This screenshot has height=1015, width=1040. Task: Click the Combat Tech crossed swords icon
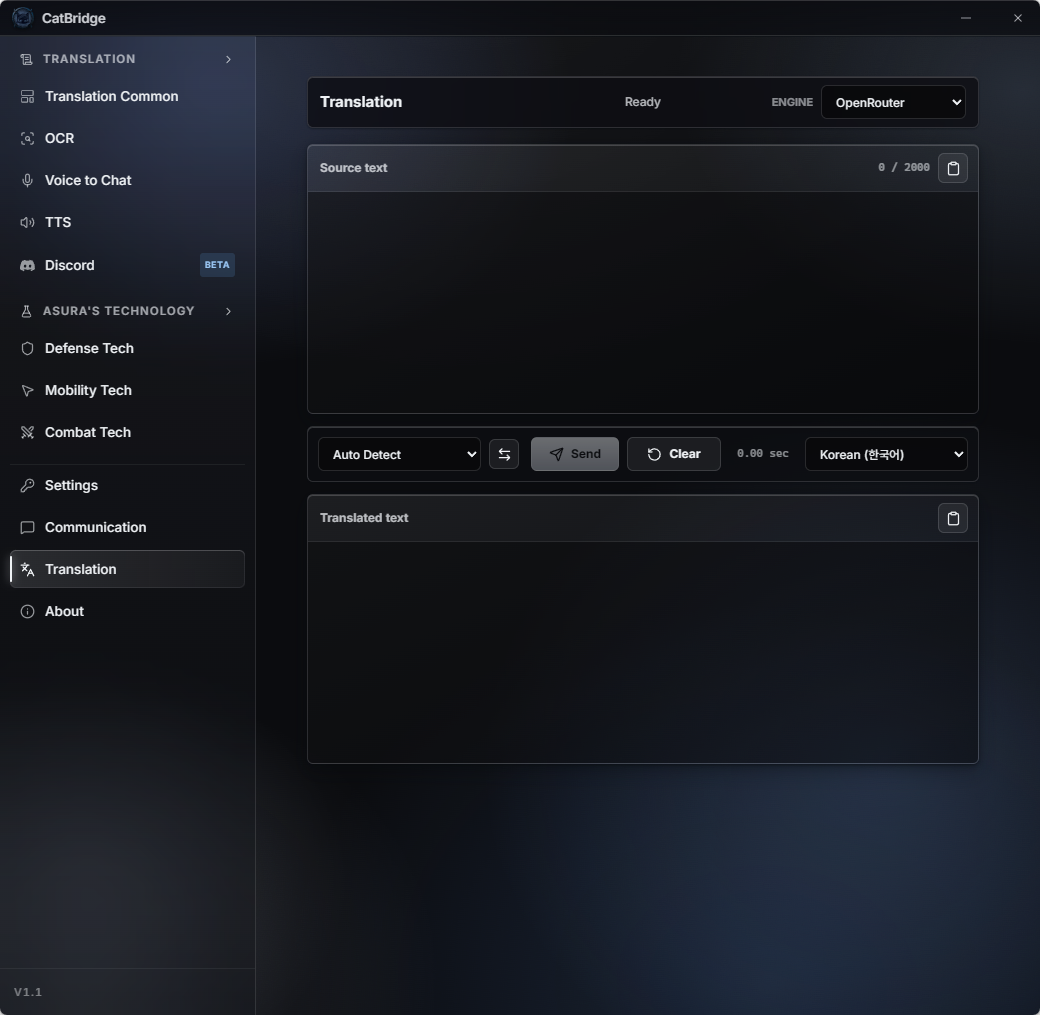[27, 433]
